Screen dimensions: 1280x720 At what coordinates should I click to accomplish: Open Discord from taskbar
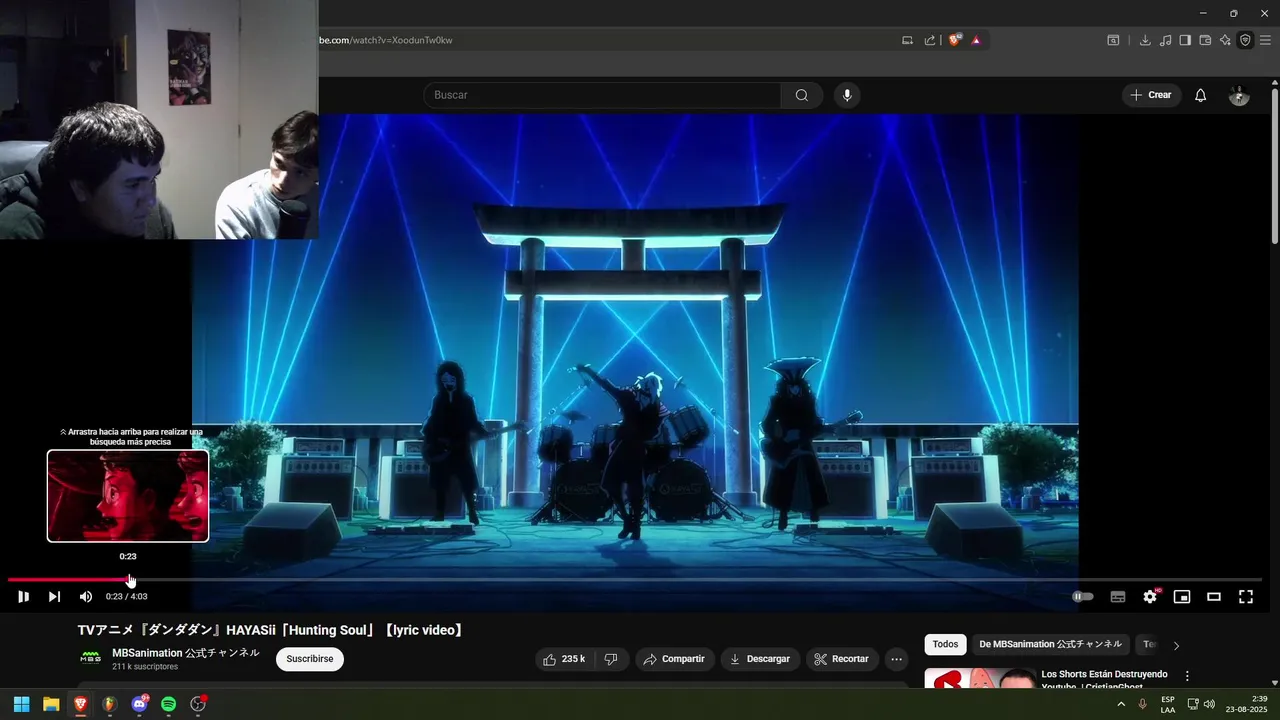[139, 704]
